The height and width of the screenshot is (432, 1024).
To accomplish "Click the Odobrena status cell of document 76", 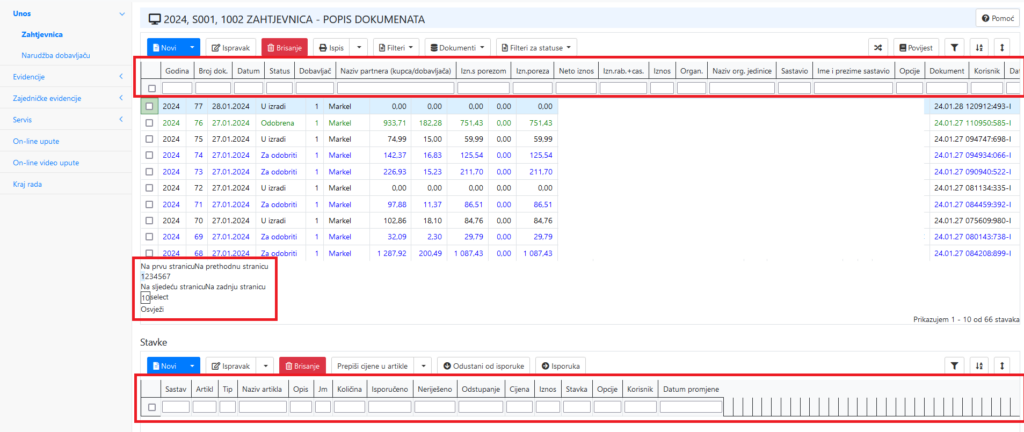I will [277, 123].
